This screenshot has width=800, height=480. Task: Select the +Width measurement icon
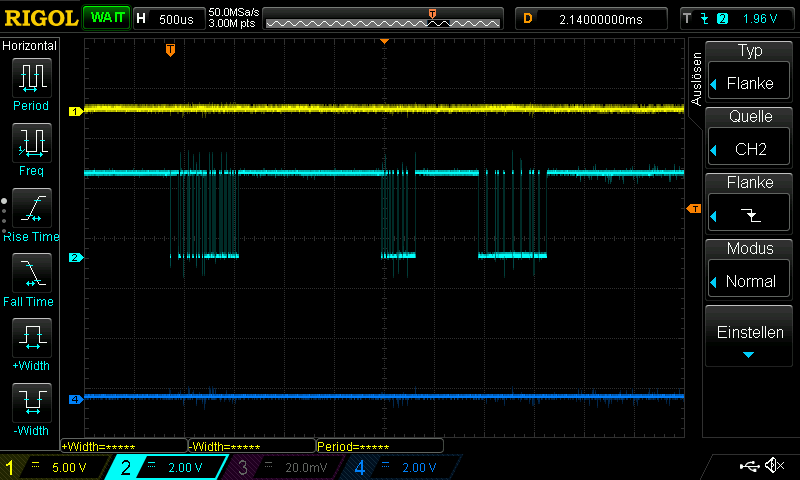[32, 338]
